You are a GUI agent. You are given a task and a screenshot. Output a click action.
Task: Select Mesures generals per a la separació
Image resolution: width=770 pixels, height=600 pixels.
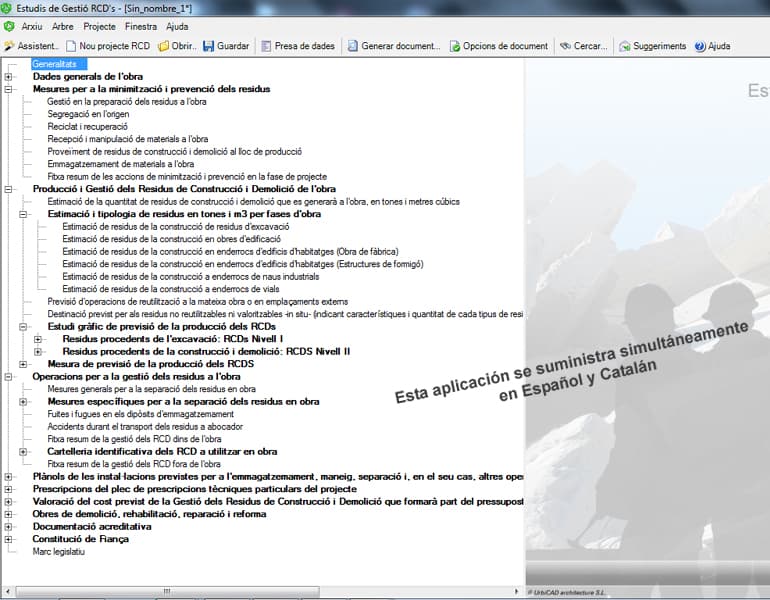(x=152, y=389)
